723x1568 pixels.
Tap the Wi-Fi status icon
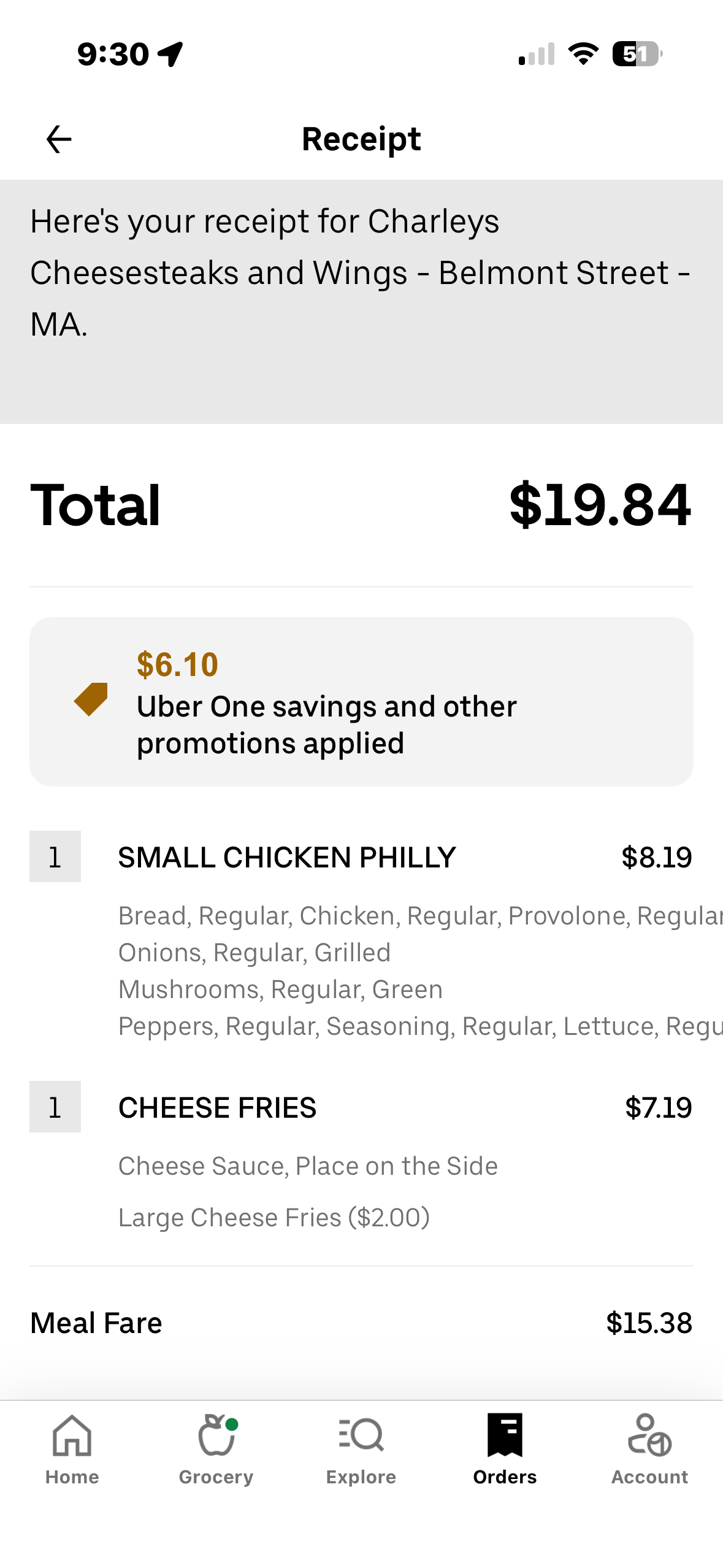click(583, 54)
